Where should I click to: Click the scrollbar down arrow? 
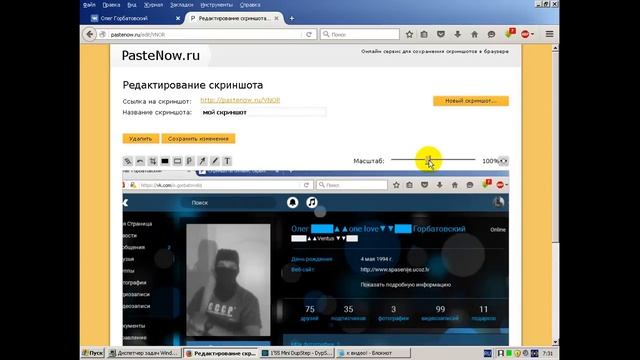click(555, 342)
